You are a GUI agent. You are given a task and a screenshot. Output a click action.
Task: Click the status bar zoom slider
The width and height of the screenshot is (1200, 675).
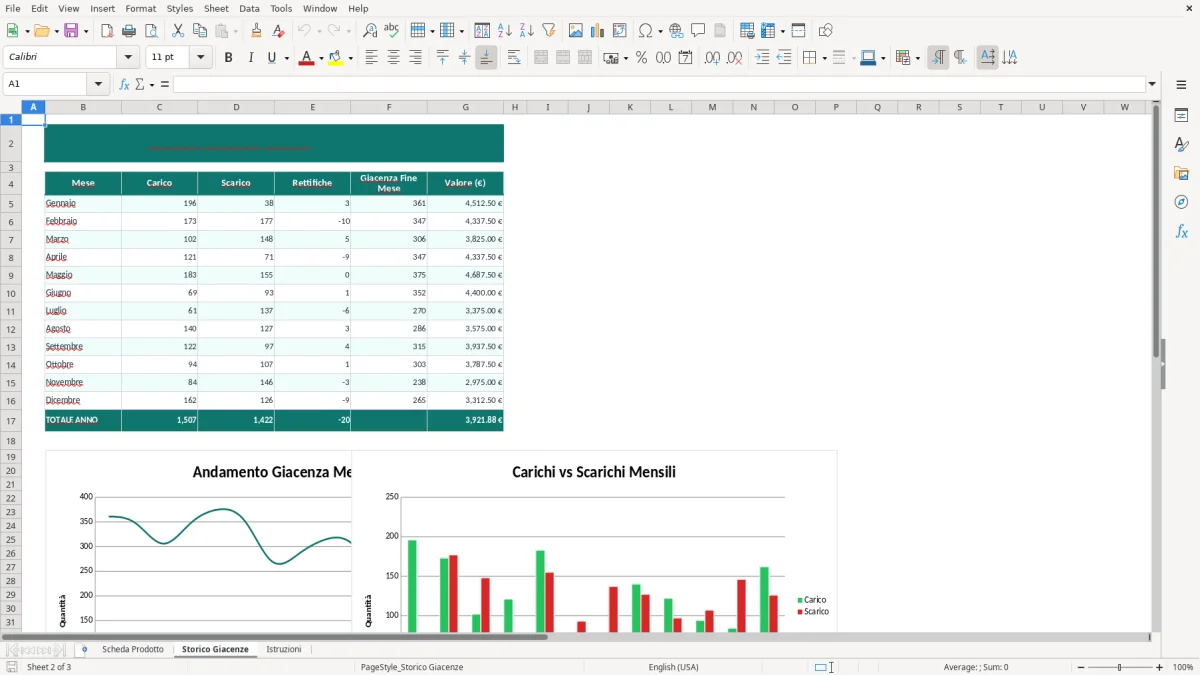pos(1120,667)
